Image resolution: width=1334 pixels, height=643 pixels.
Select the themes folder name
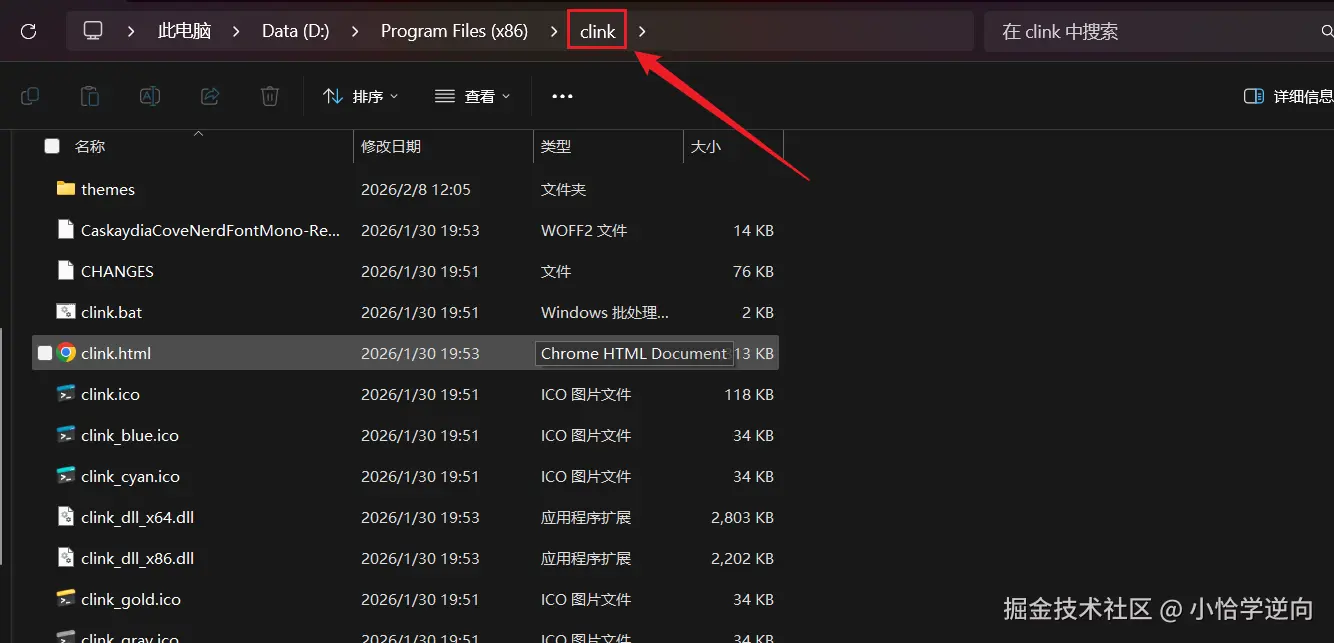pos(108,189)
